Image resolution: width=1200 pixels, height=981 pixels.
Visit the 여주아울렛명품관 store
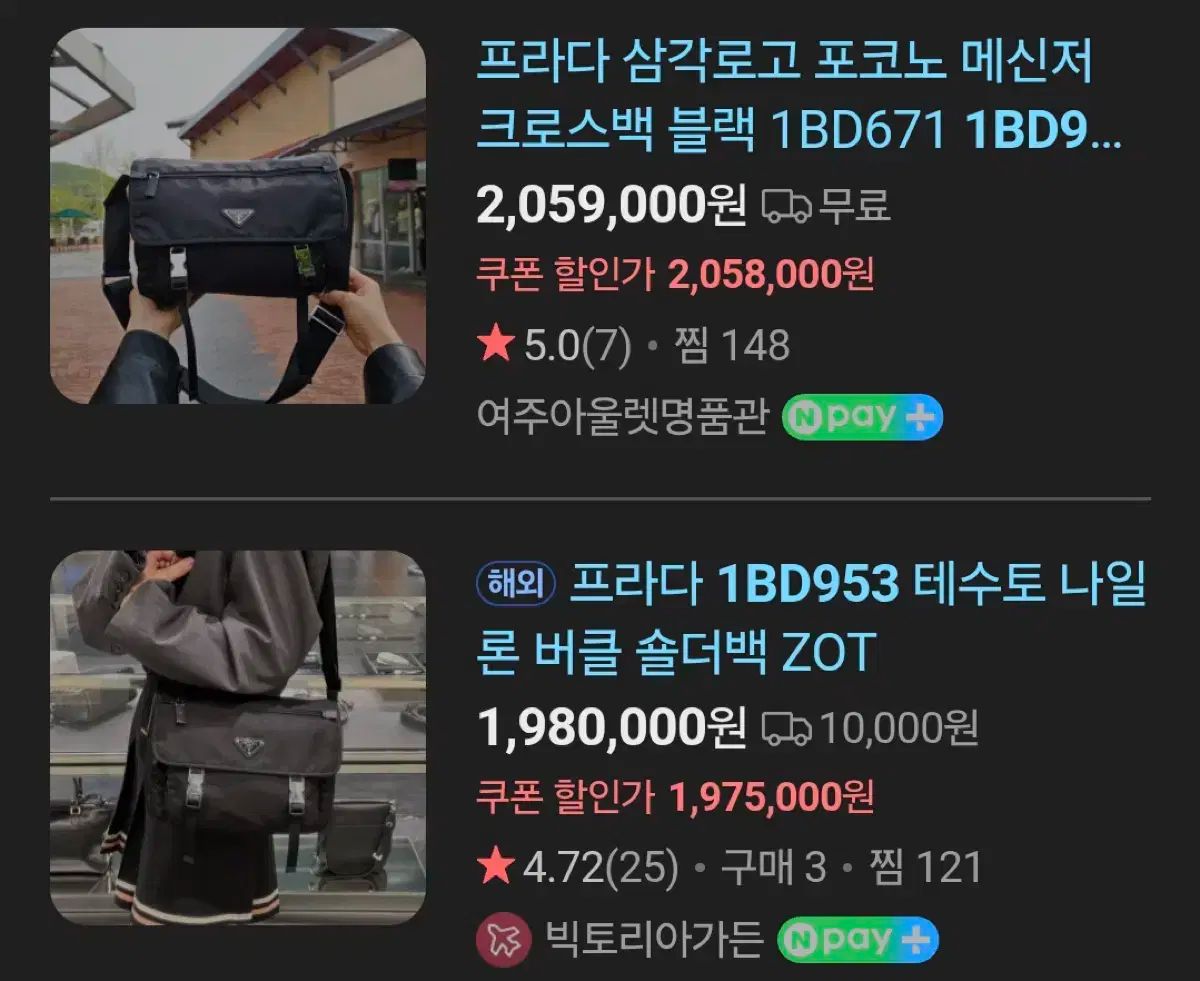click(622, 418)
